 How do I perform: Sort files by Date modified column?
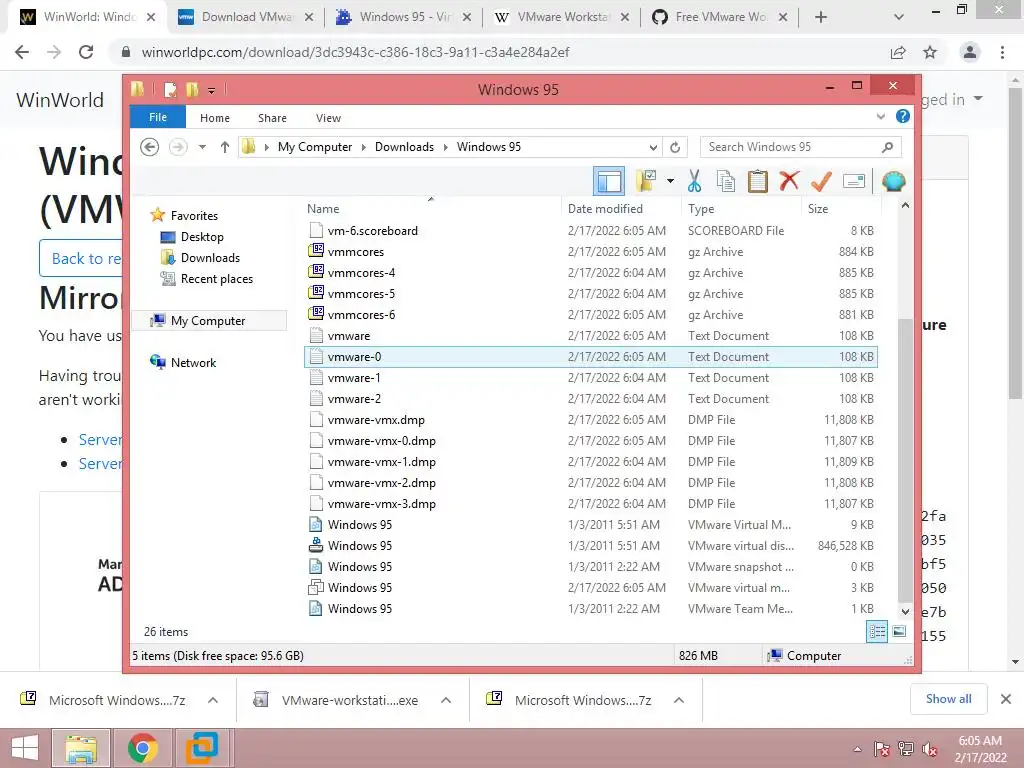[620, 209]
